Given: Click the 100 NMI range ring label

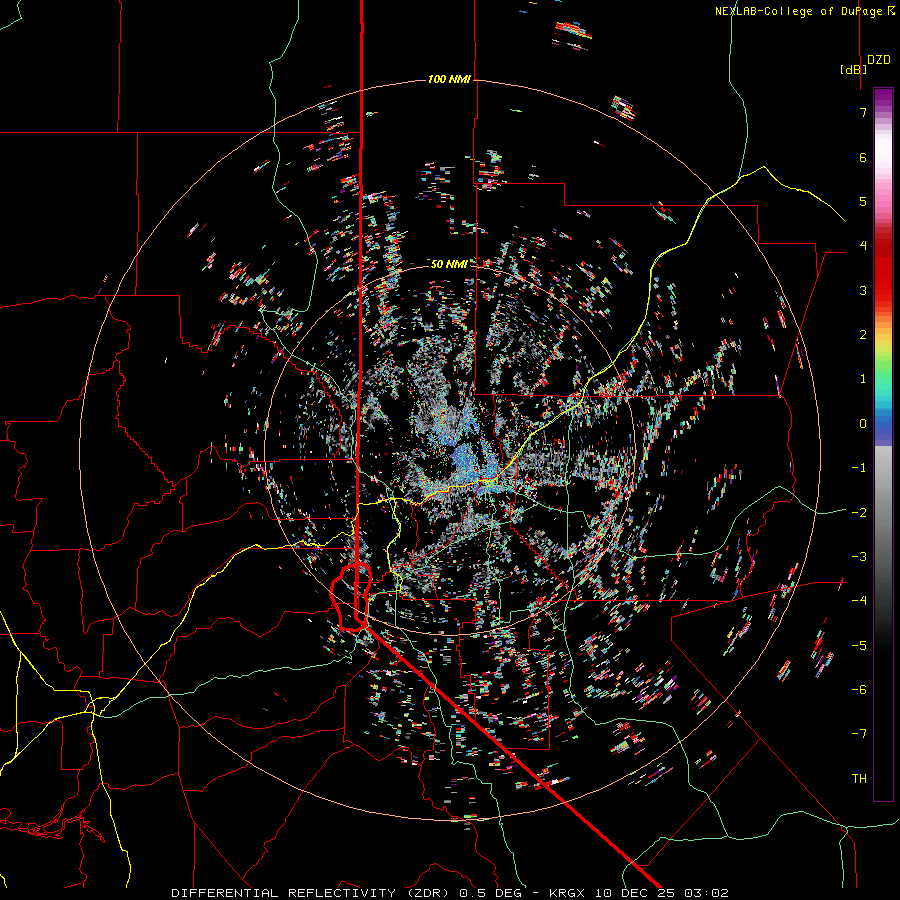Looking at the screenshot, I should pos(449,79).
